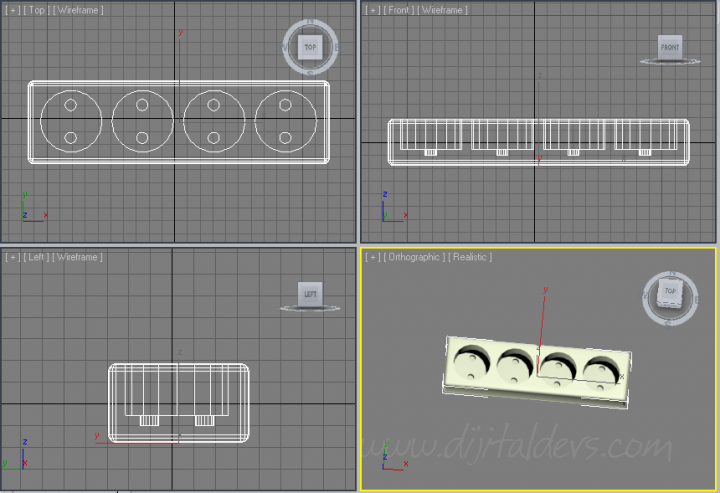Open the [Left] view label menu
Screen dimensions: 720x493
(36, 257)
